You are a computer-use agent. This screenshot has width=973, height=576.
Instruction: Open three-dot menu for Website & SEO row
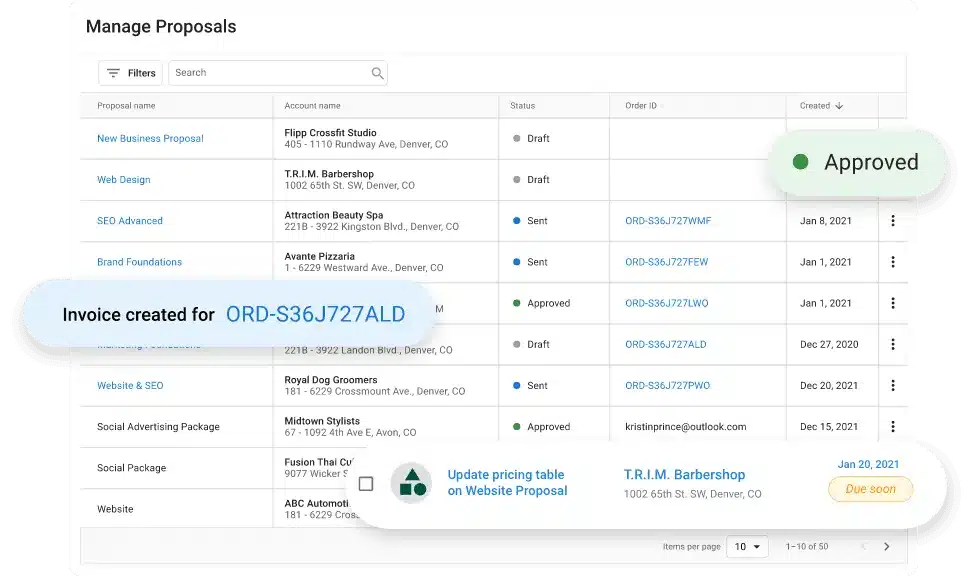click(893, 385)
